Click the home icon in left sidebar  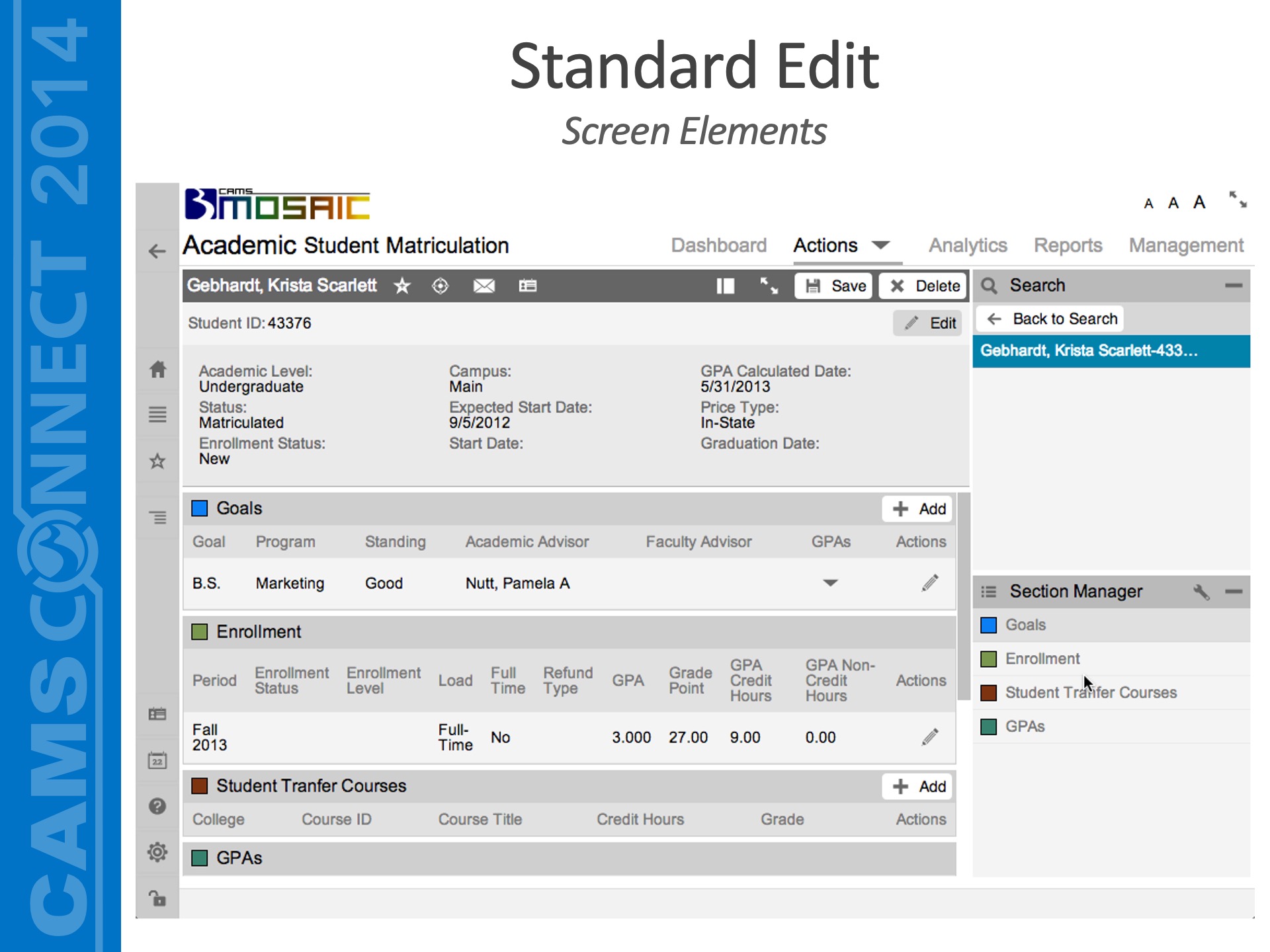click(x=157, y=369)
